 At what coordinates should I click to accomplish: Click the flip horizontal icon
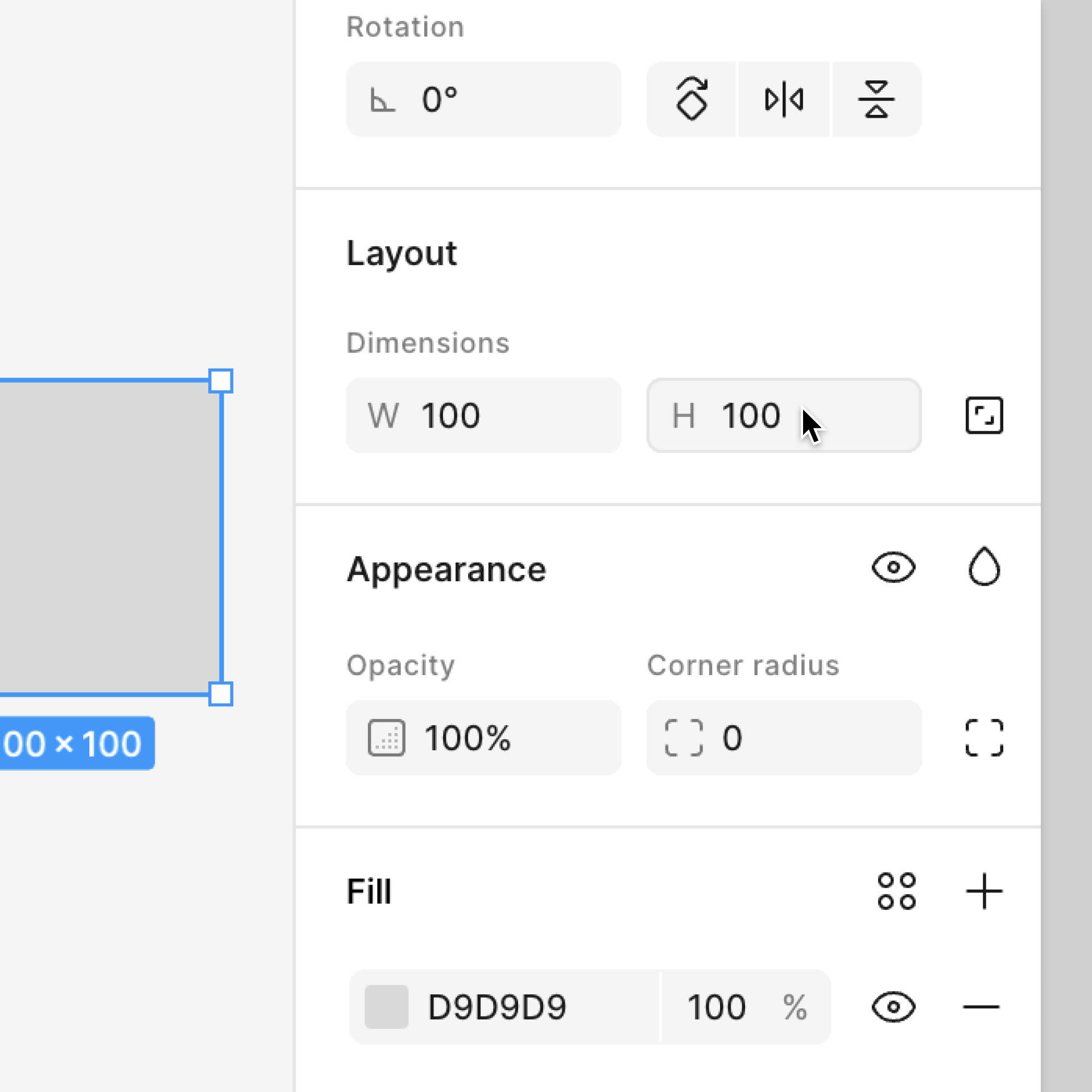[x=784, y=99]
